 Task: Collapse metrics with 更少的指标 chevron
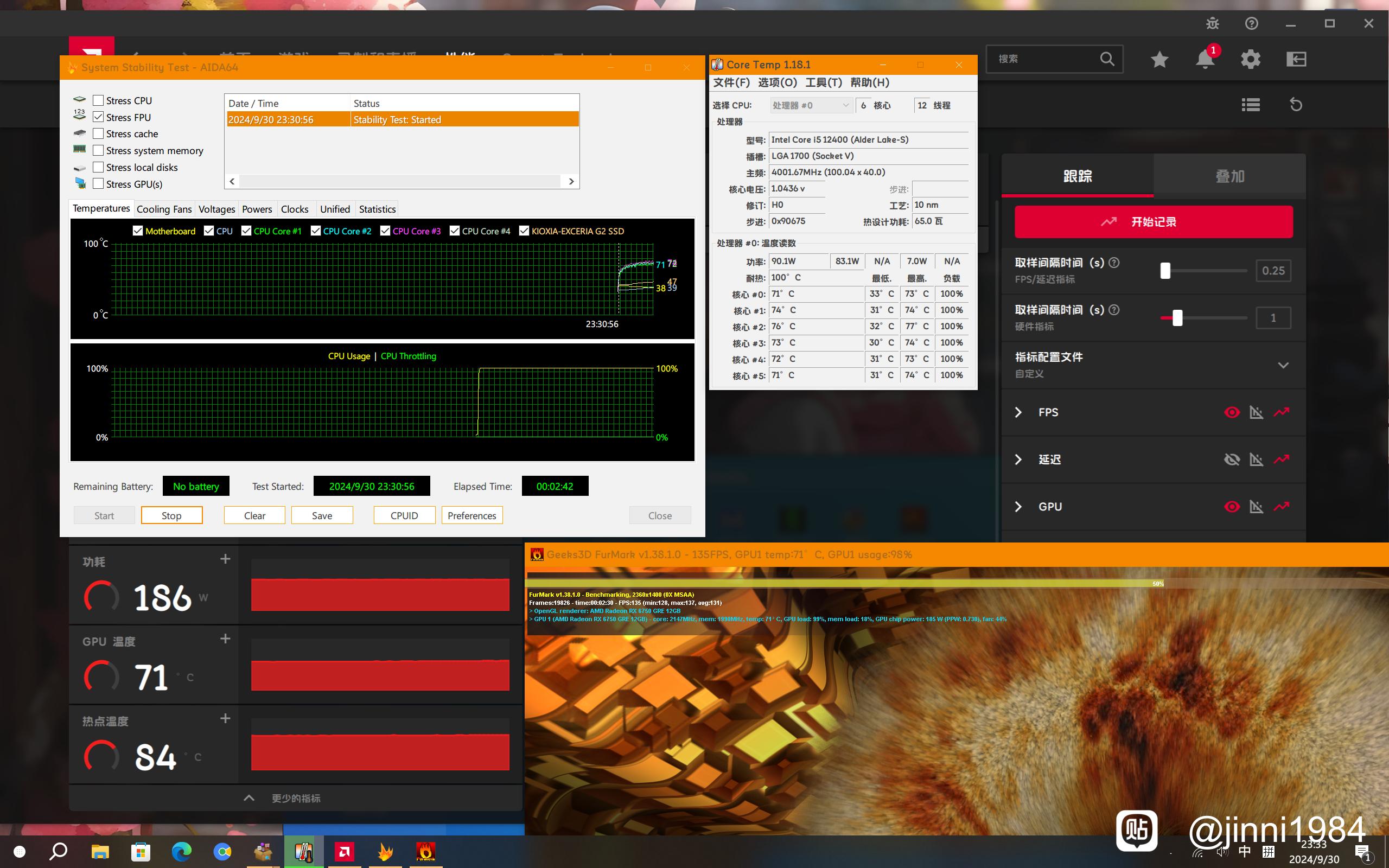tap(249, 798)
